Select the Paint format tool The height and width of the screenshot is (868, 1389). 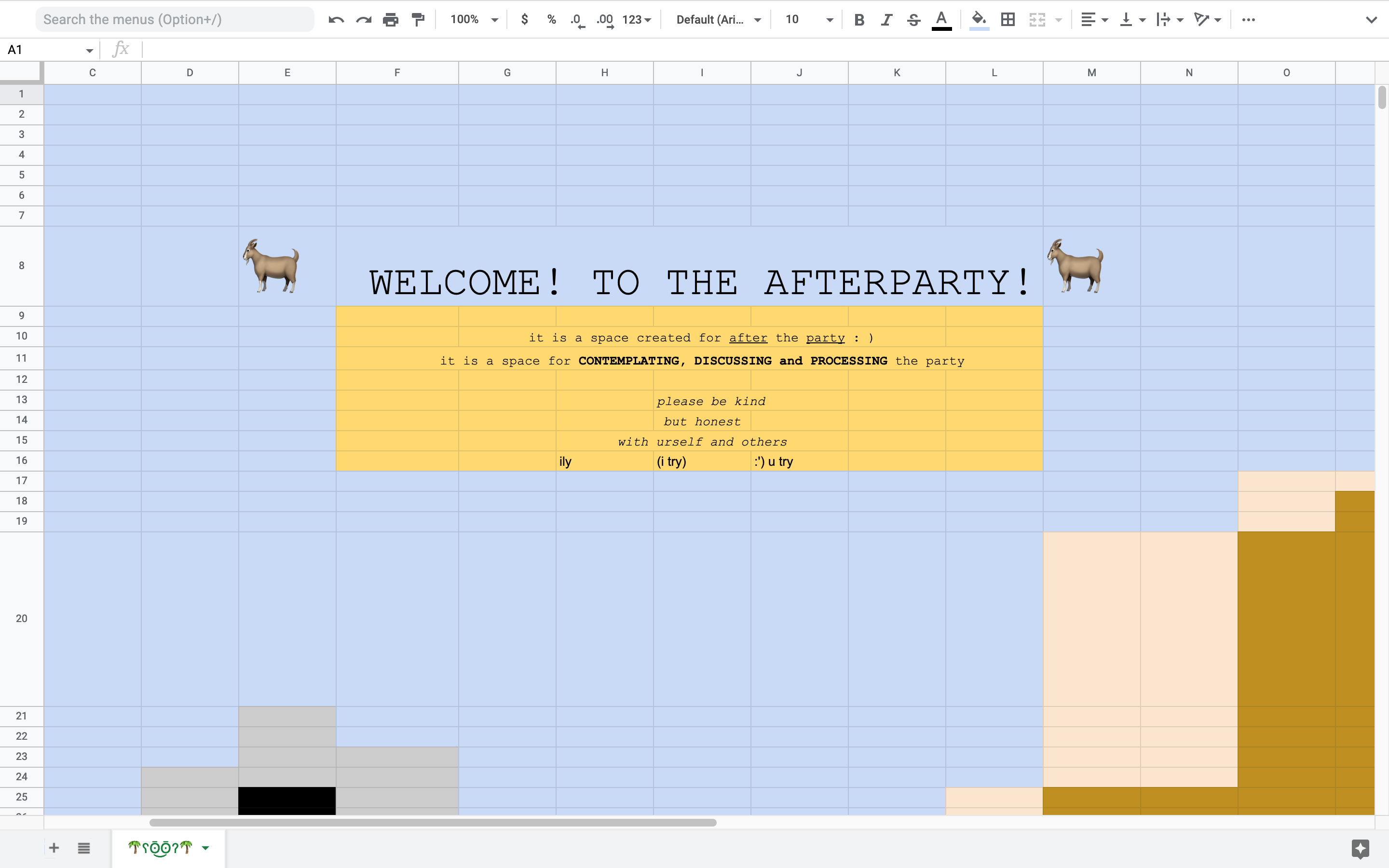pyautogui.click(x=418, y=20)
